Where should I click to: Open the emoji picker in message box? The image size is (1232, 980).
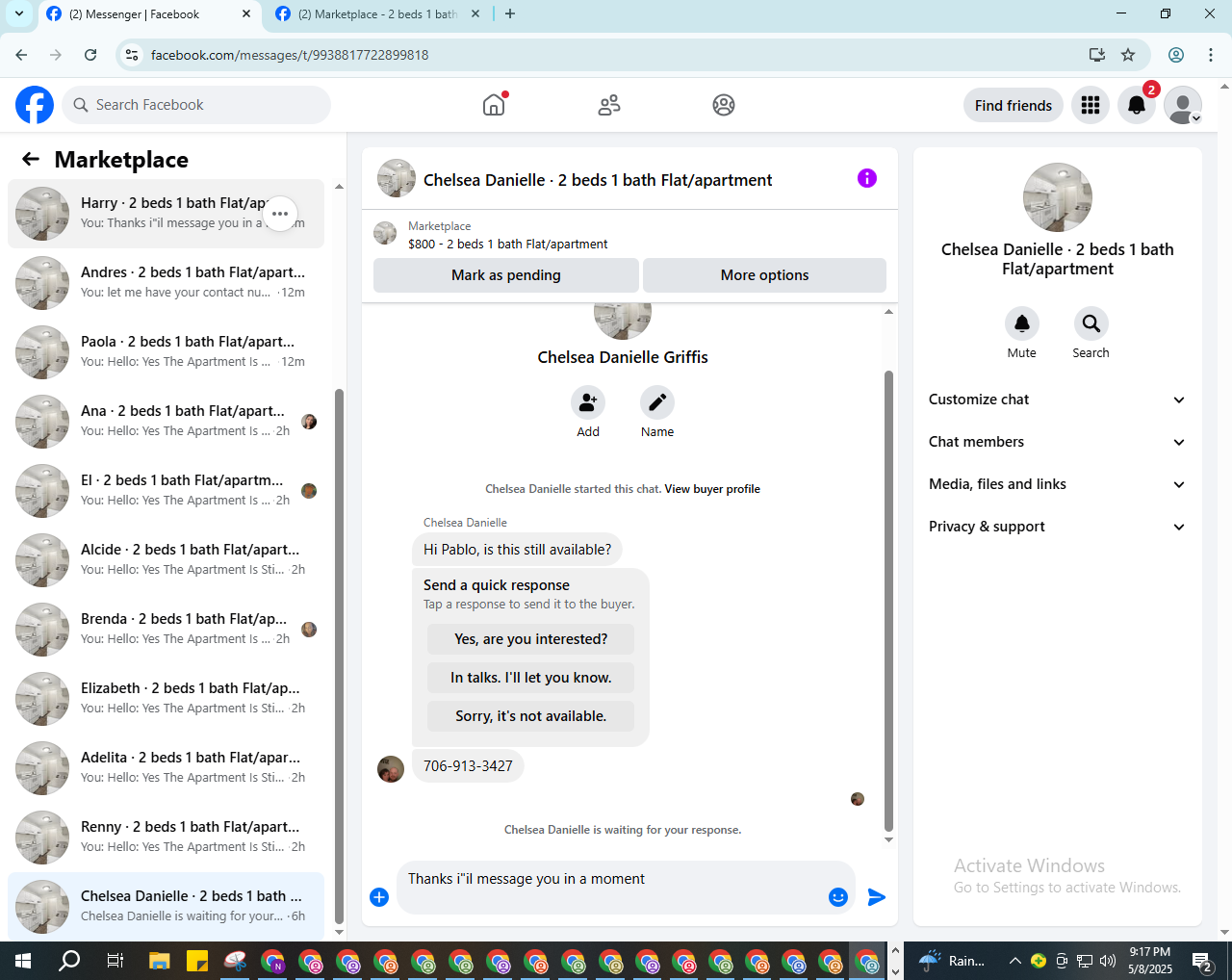[x=838, y=897]
